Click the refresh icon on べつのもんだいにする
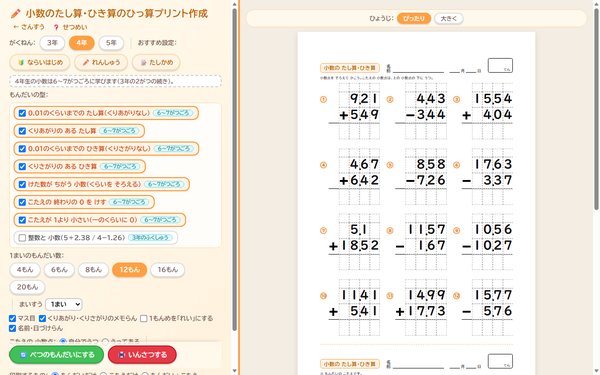The height and width of the screenshot is (375, 600). [23, 355]
